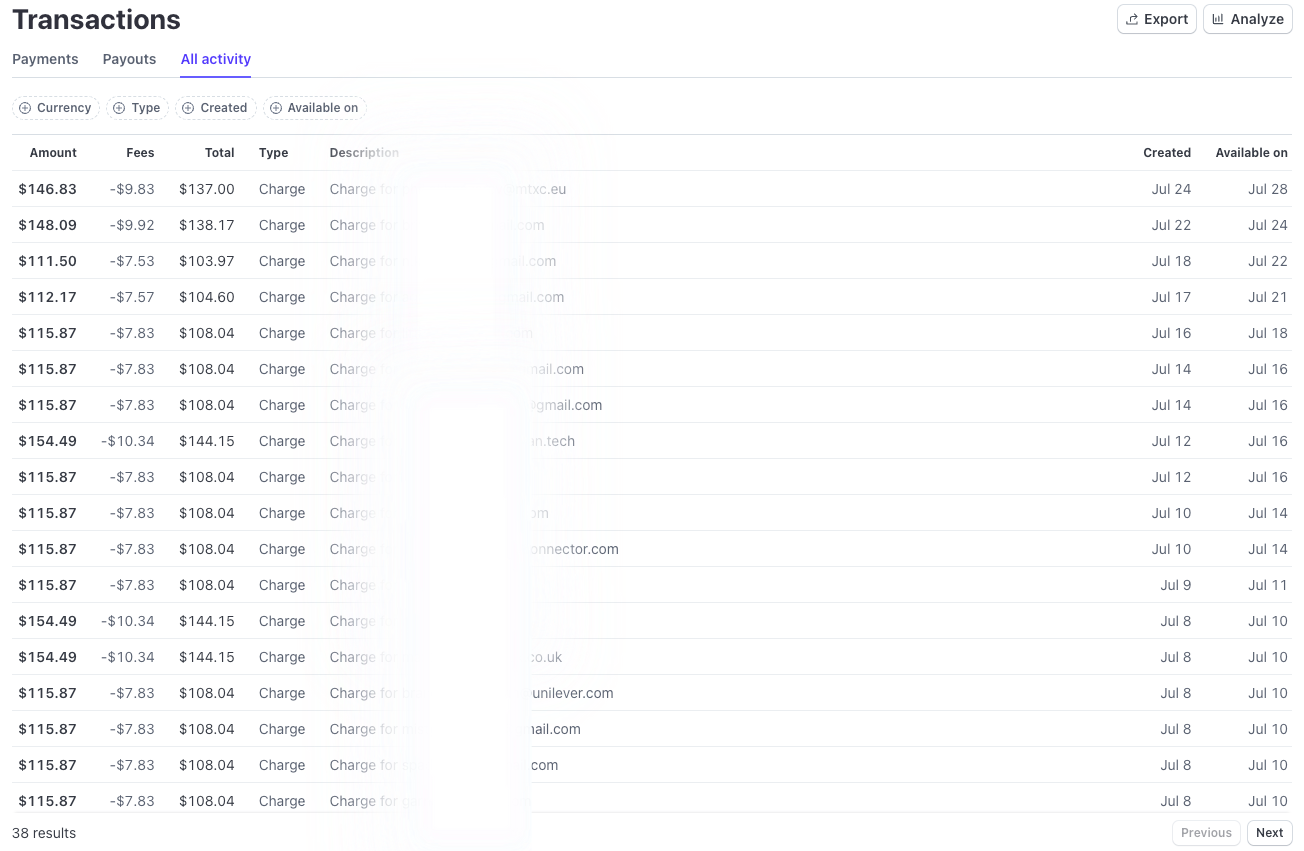Go to the Next page of results

click(1270, 833)
